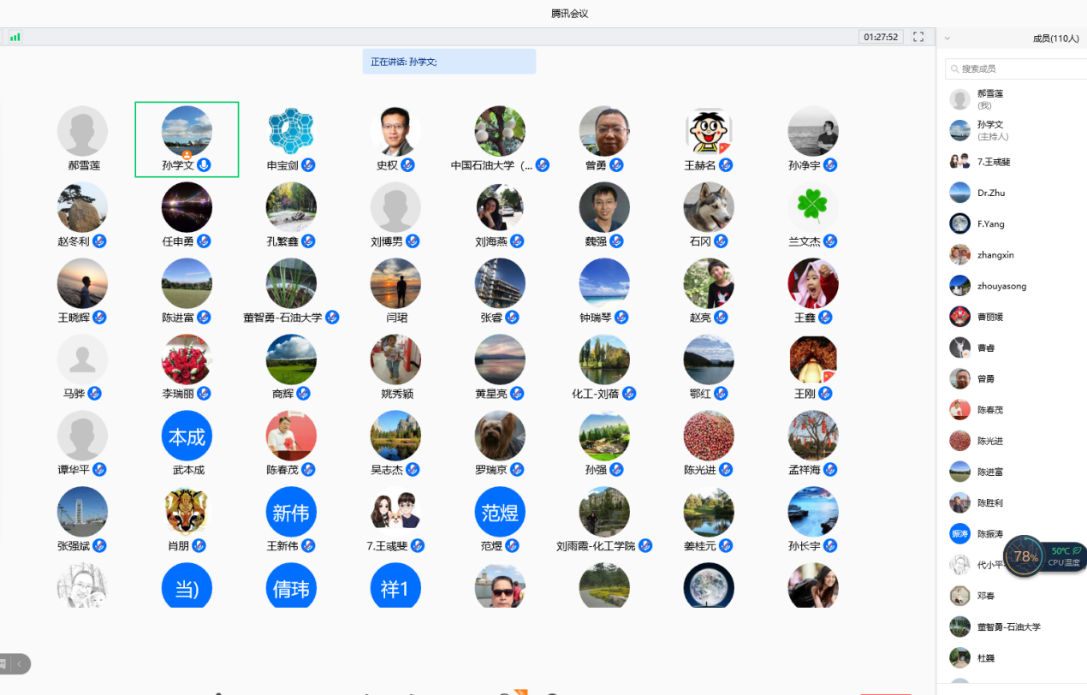Type in the 搜索成员 search field
The width and height of the screenshot is (1087, 695).
click(1015, 69)
